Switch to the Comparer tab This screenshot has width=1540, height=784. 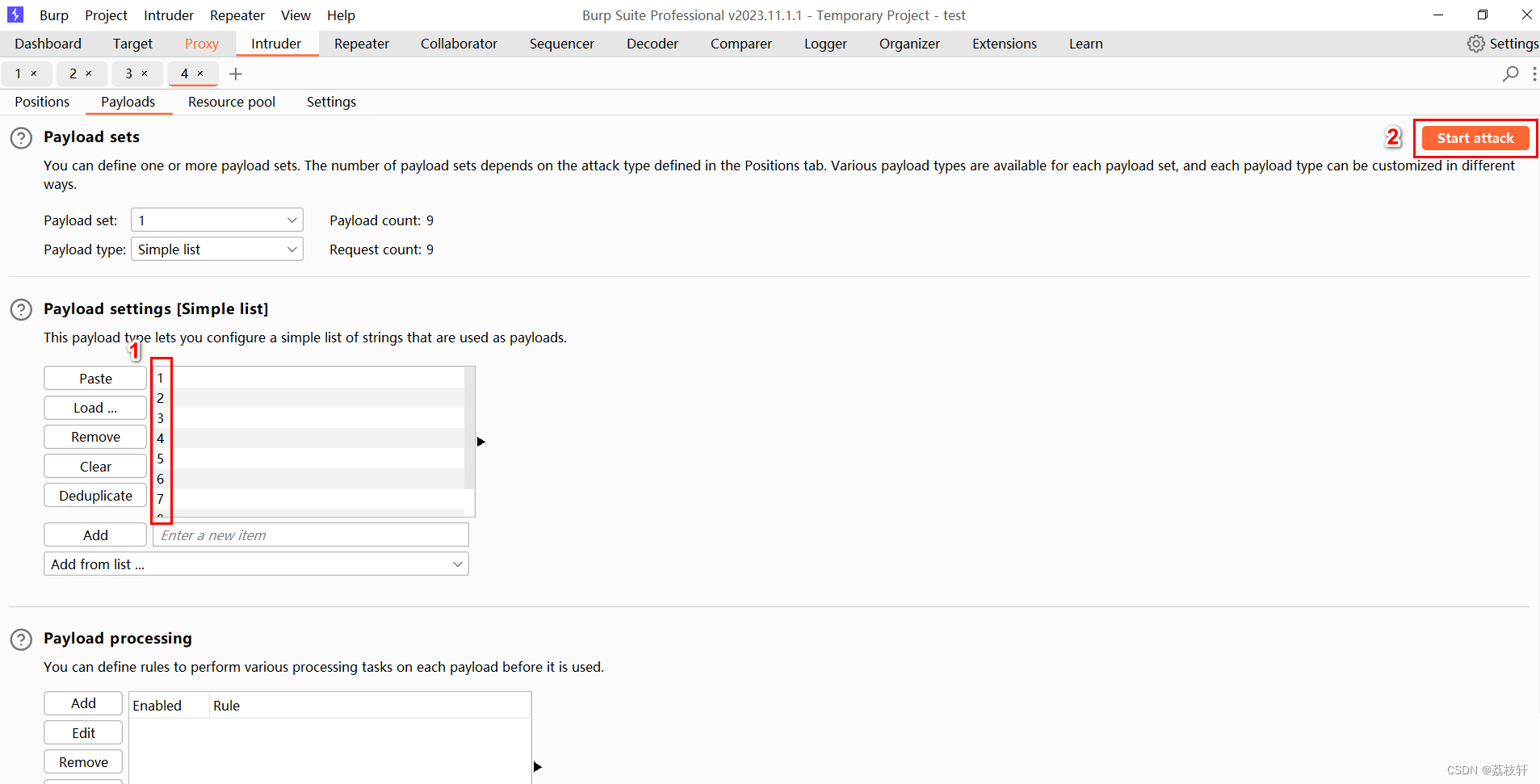(x=741, y=44)
